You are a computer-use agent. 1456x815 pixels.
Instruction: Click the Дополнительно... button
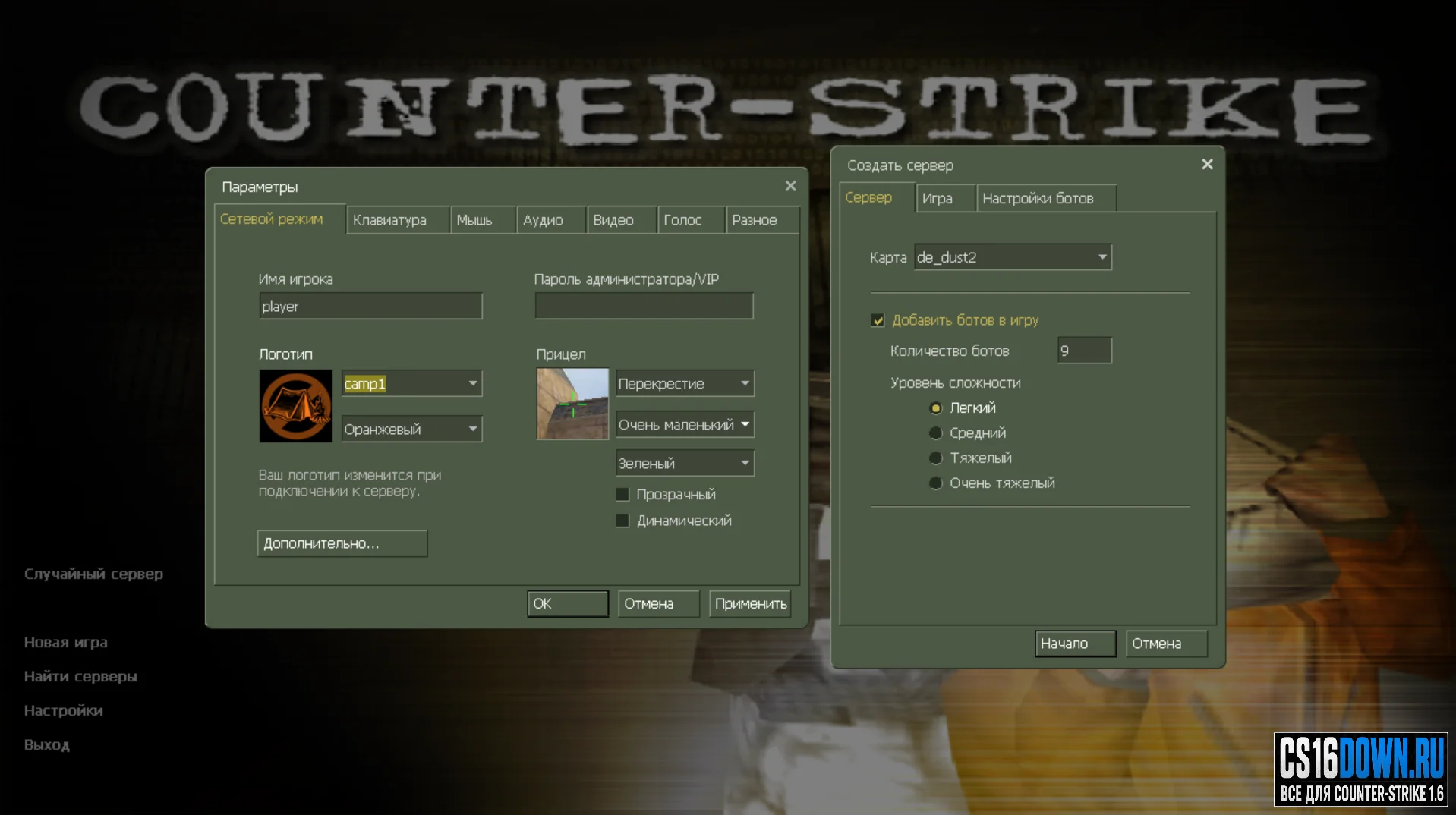[342, 543]
